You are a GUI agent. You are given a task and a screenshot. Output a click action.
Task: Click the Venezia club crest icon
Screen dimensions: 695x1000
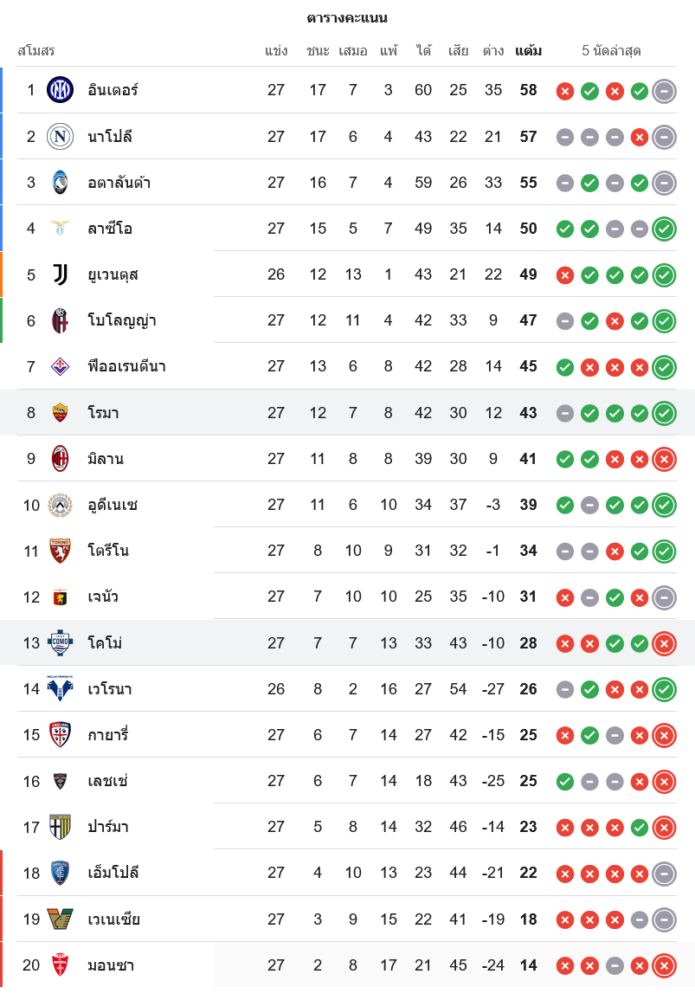click(60, 919)
